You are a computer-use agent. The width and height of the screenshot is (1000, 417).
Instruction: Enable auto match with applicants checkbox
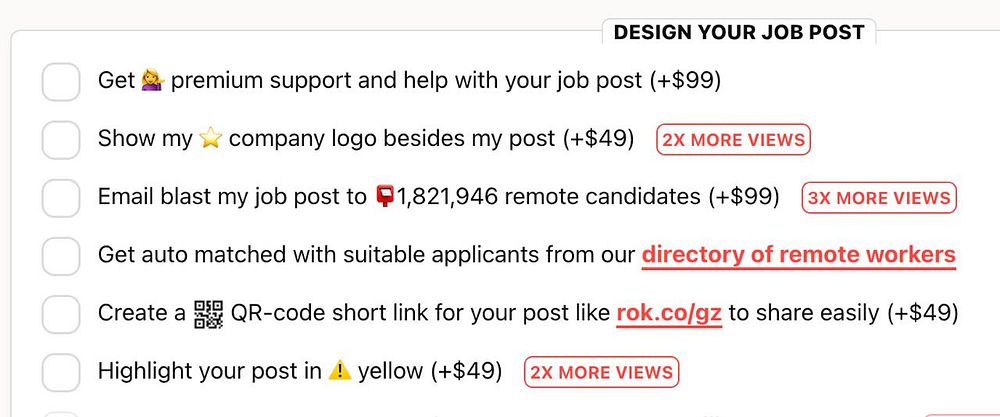tap(61, 256)
